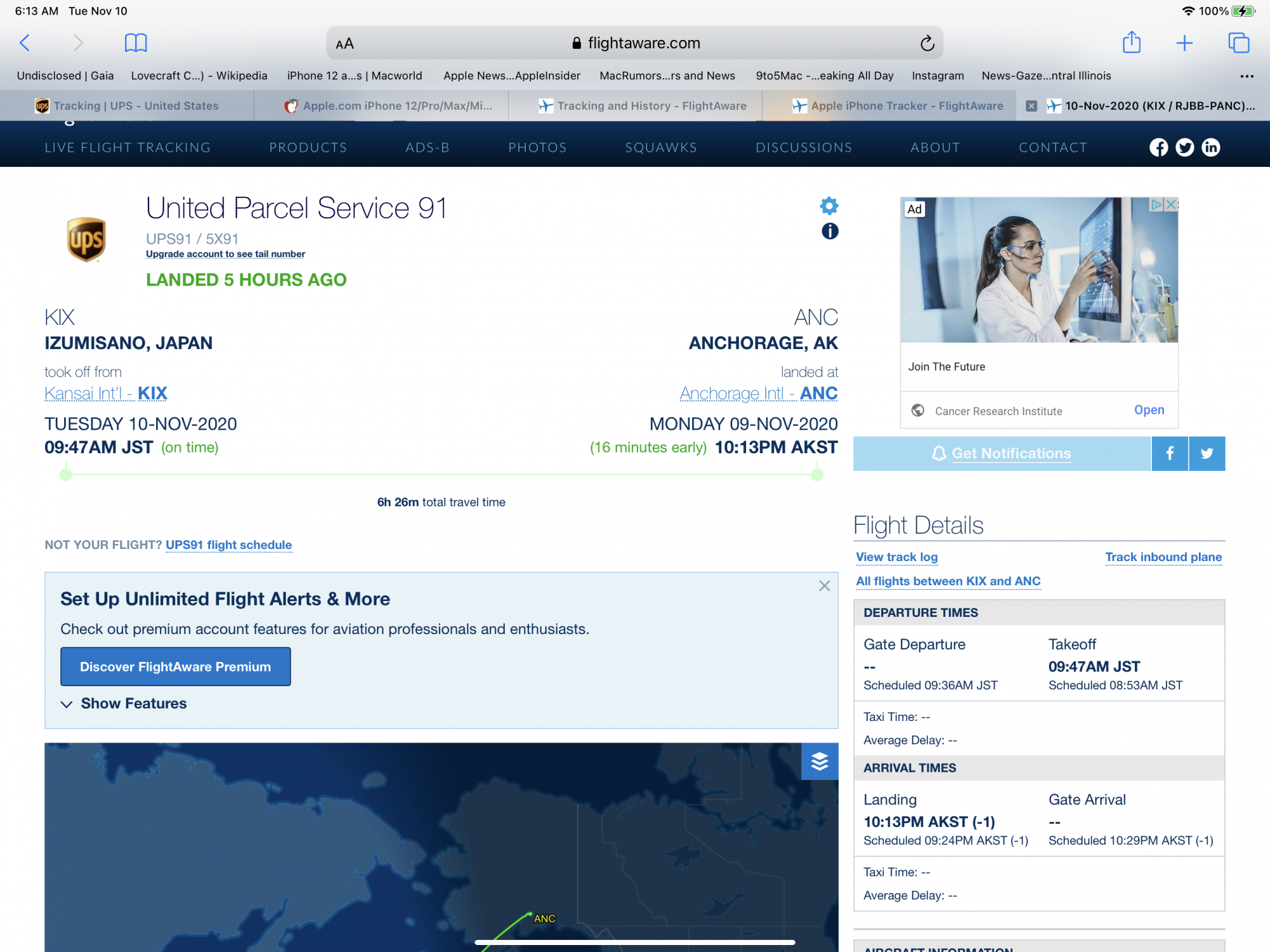The height and width of the screenshot is (952, 1270).
Task: Open Anchorage Intl ANC airport link
Action: click(x=759, y=393)
